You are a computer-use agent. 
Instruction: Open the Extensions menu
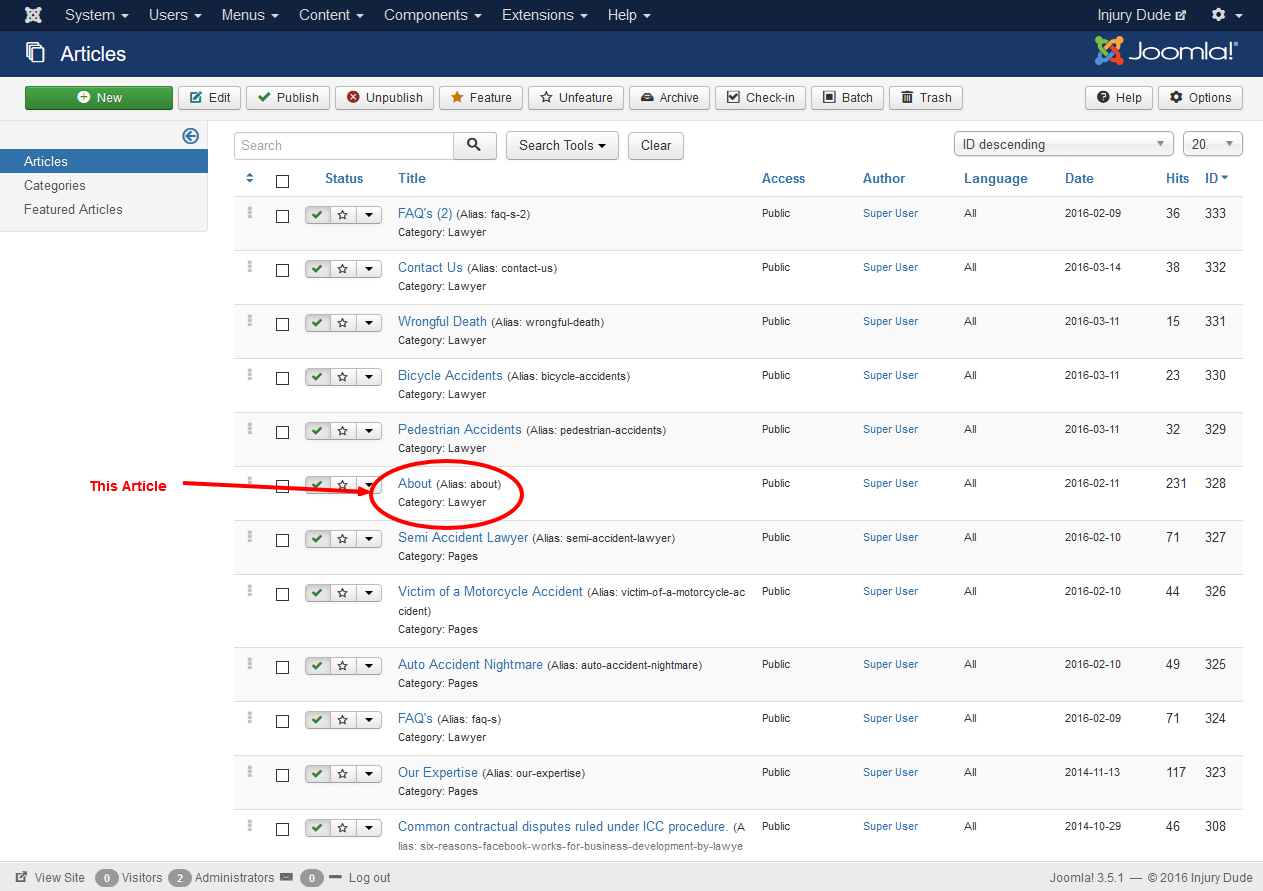[x=544, y=15]
